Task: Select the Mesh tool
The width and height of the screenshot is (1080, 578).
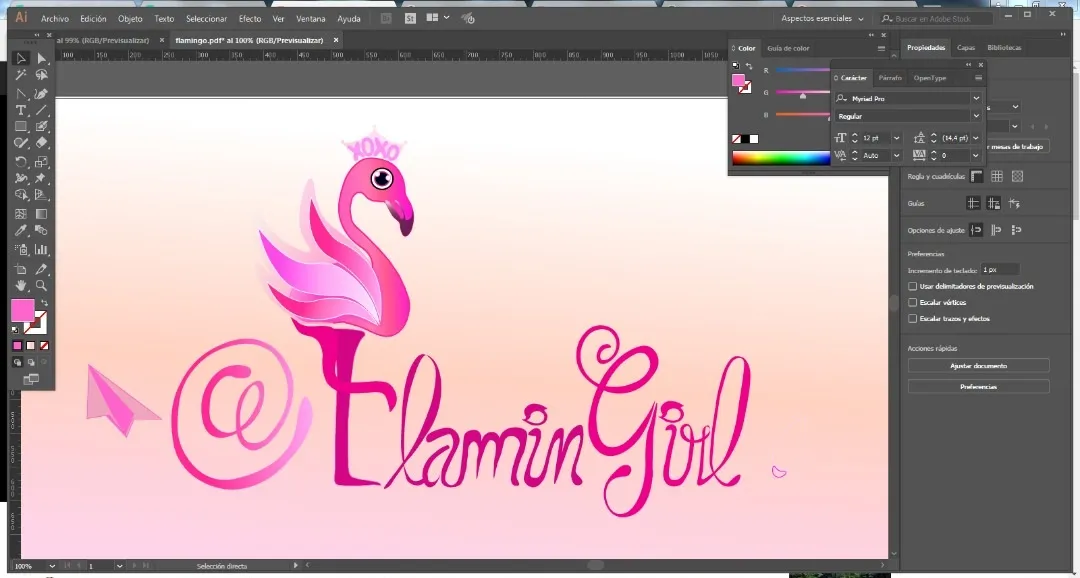Action: (21, 214)
